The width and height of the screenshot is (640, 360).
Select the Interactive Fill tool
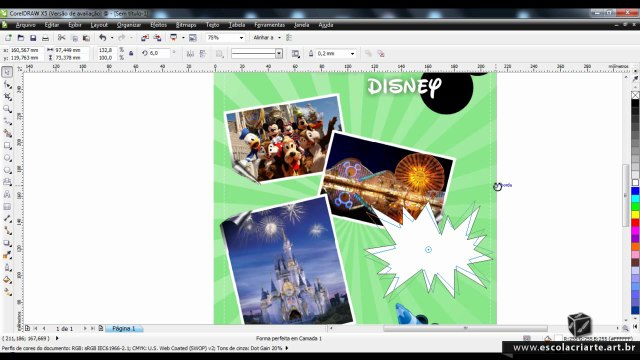tap(7, 292)
